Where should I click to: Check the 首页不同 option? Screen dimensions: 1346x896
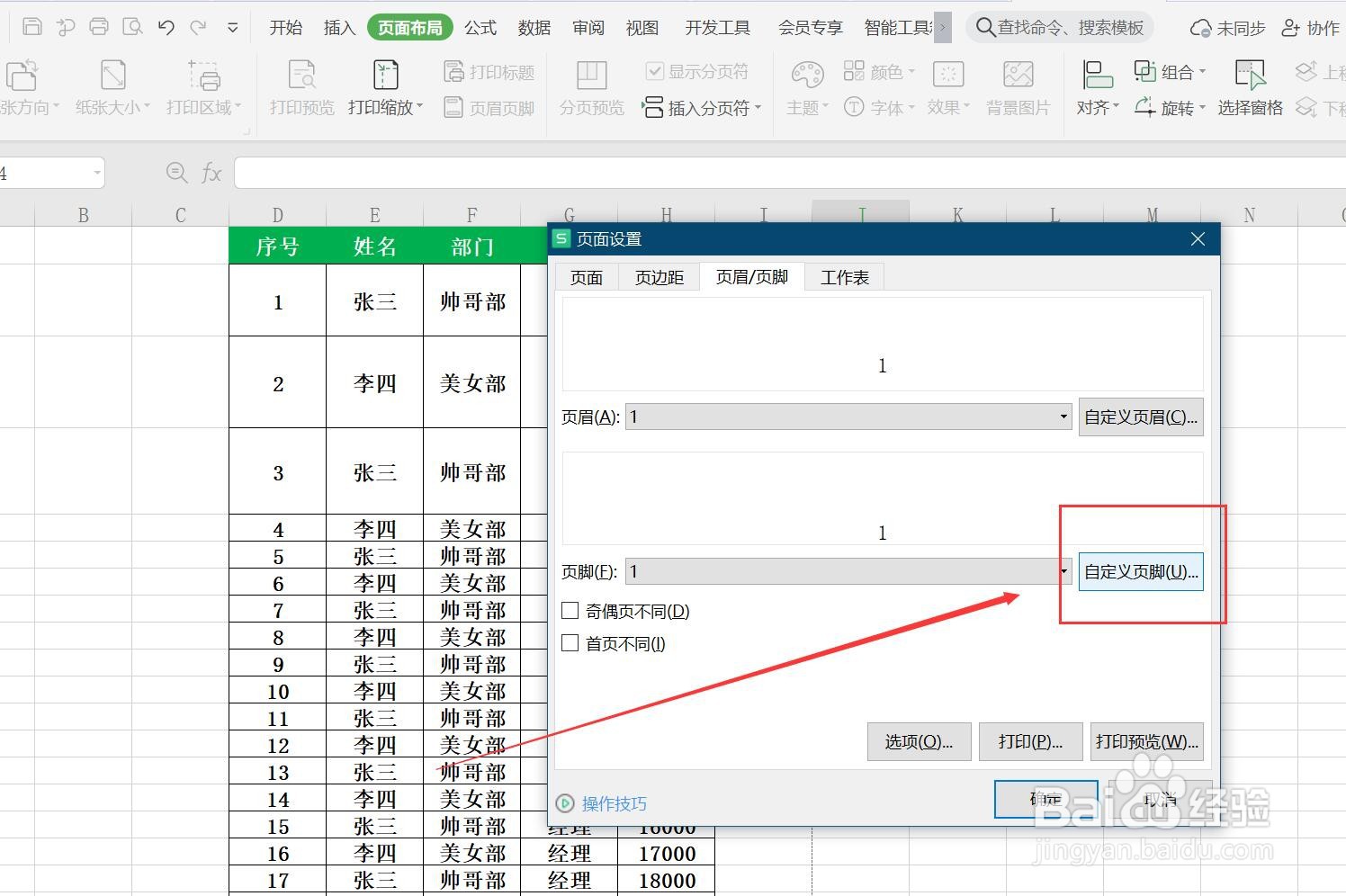[x=570, y=642]
